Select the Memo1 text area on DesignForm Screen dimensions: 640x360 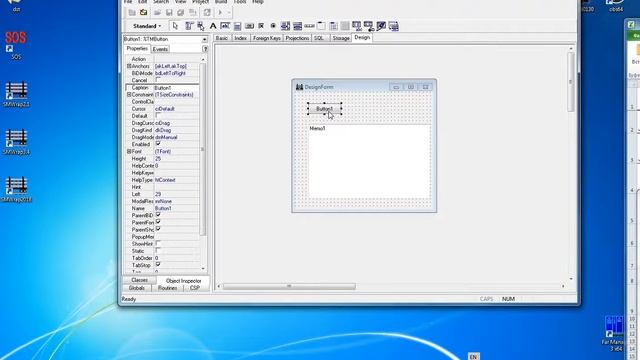point(369,162)
